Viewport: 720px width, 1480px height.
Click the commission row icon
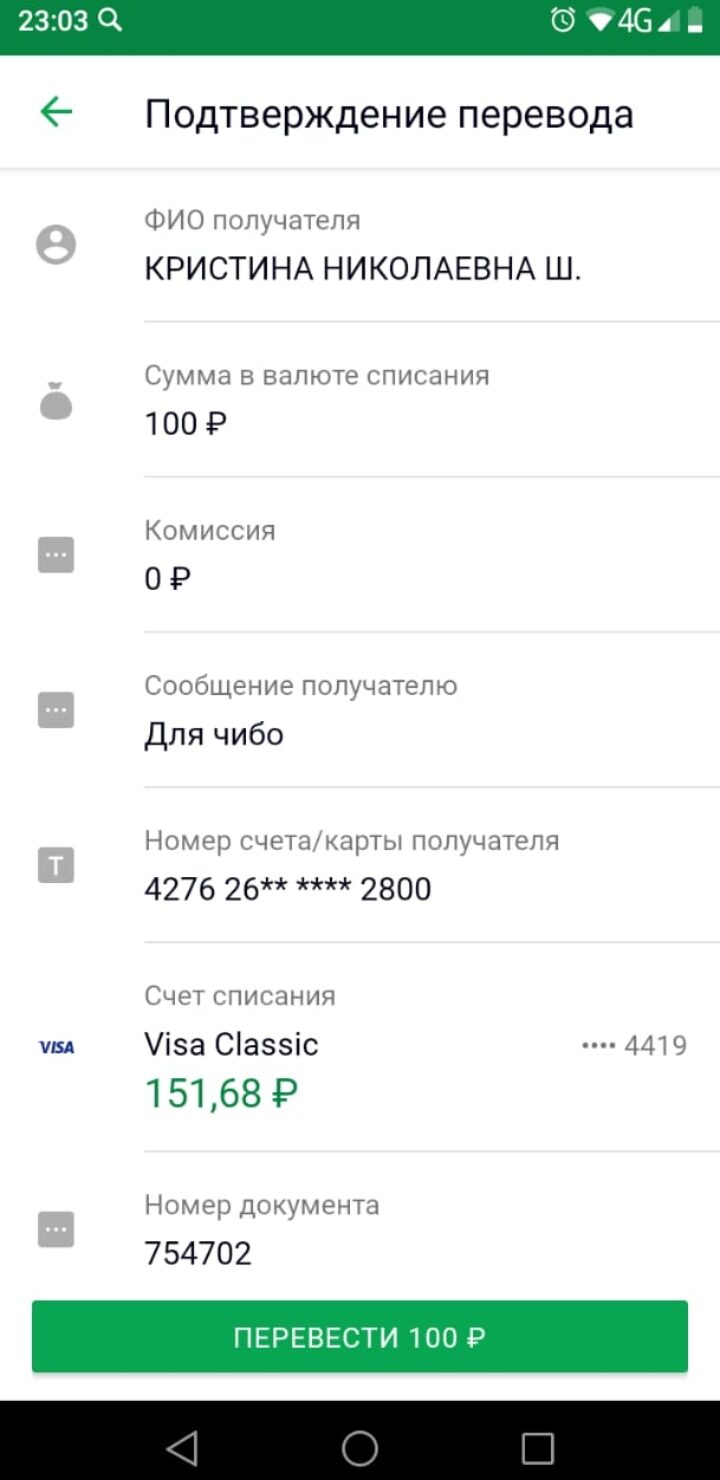[56, 555]
